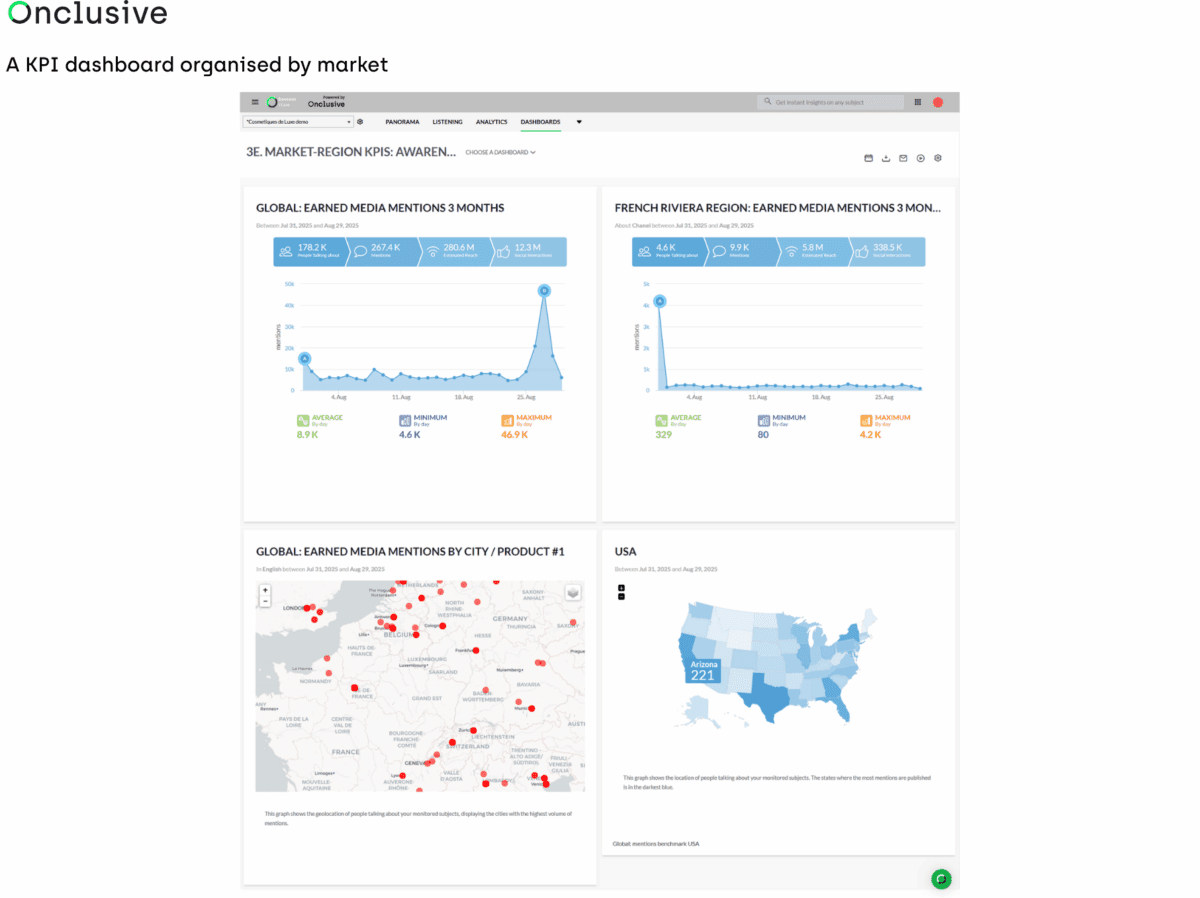The image size is (1200, 898).
Task: Click the layers control on the city map
Action: click(x=572, y=592)
